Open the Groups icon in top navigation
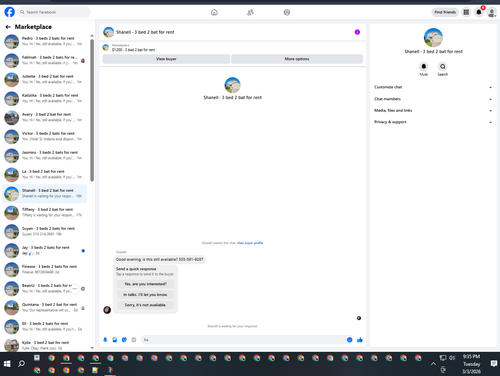Screen dimensions: 500x376 287,12
